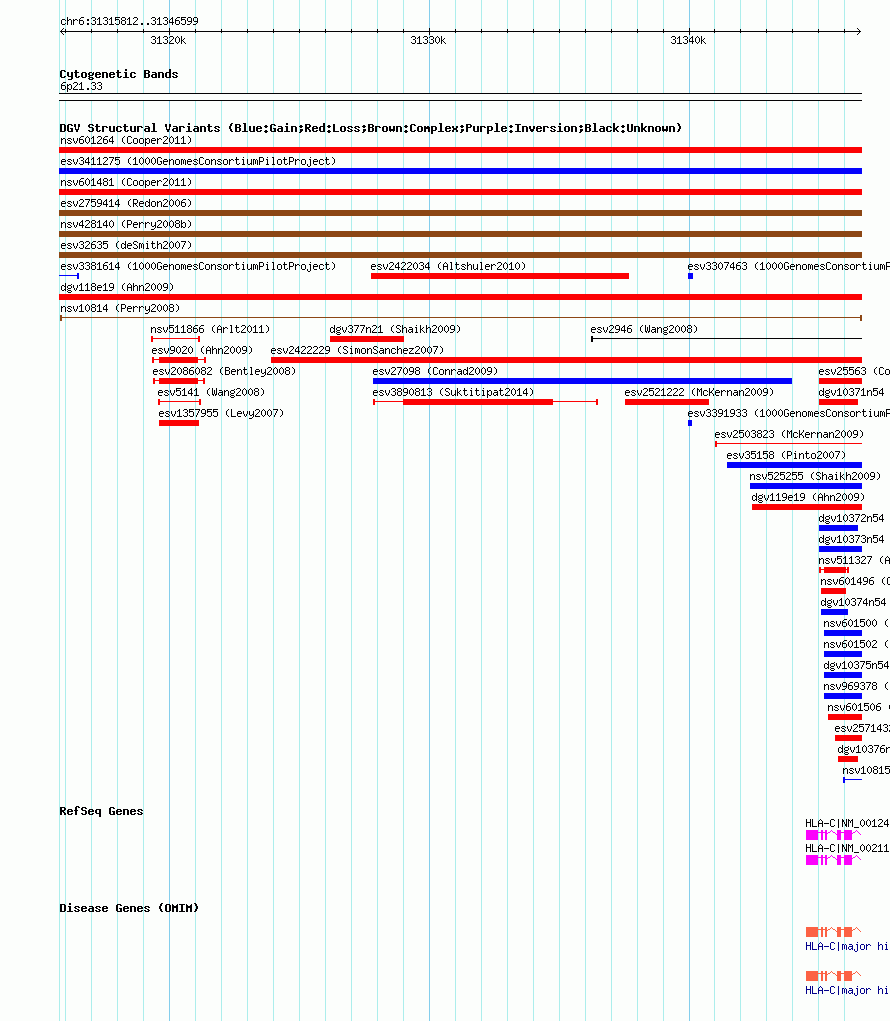The image size is (890, 1021).
Task: Select the red loss bar under esv2422034
Action: tap(500, 276)
